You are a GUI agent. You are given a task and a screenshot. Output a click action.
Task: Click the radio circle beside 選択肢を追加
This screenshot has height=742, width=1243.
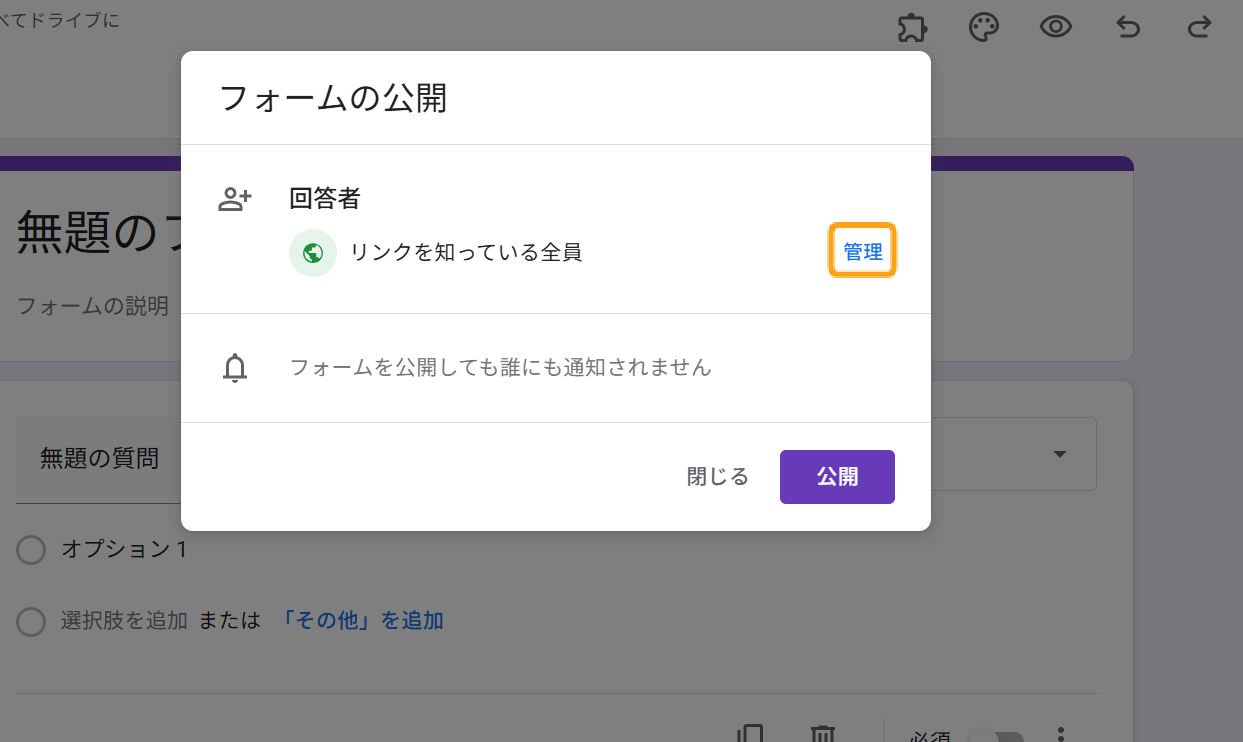pos(32,622)
